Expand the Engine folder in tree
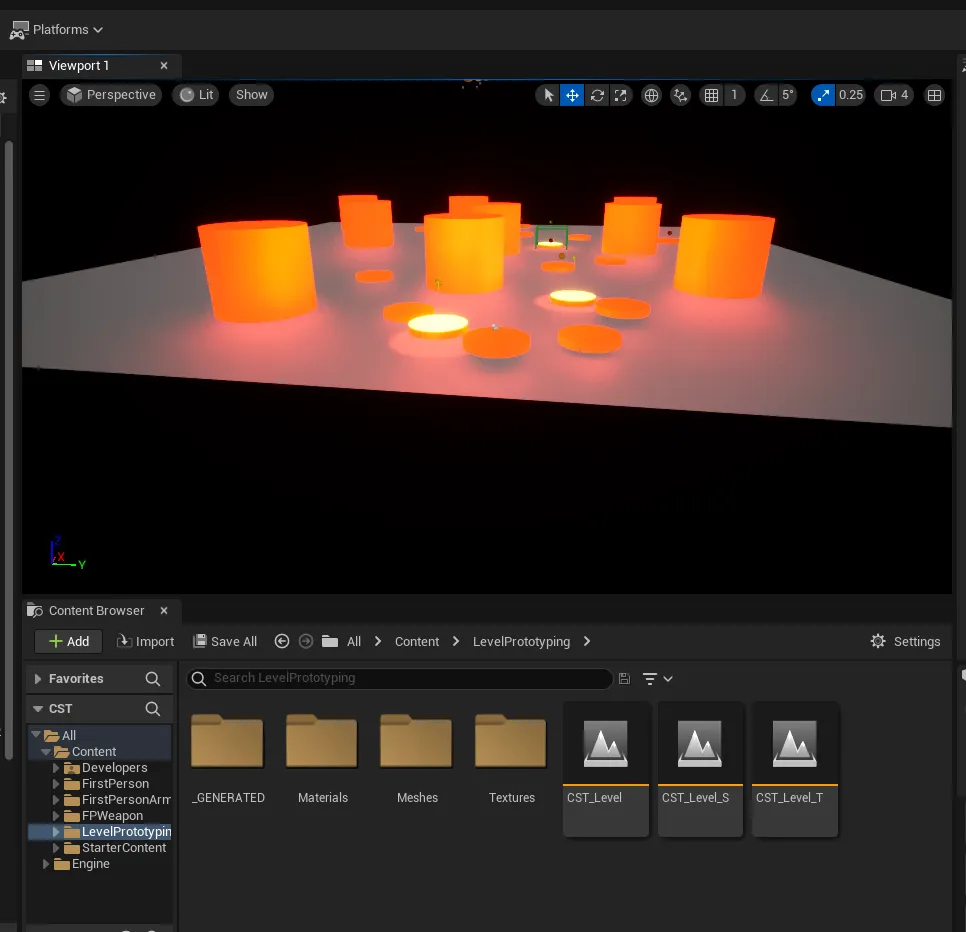The height and width of the screenshot is (932, 966). pos(46,864)
